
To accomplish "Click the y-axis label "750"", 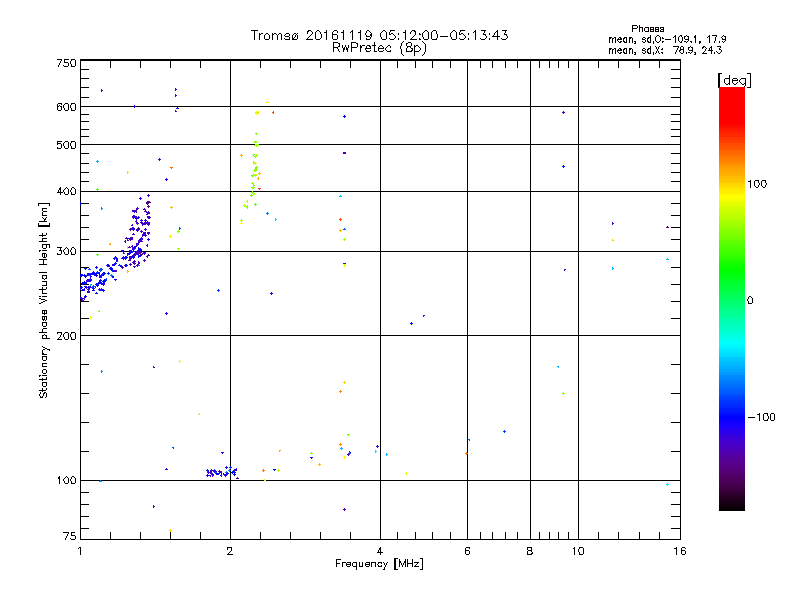I will 66,63.
